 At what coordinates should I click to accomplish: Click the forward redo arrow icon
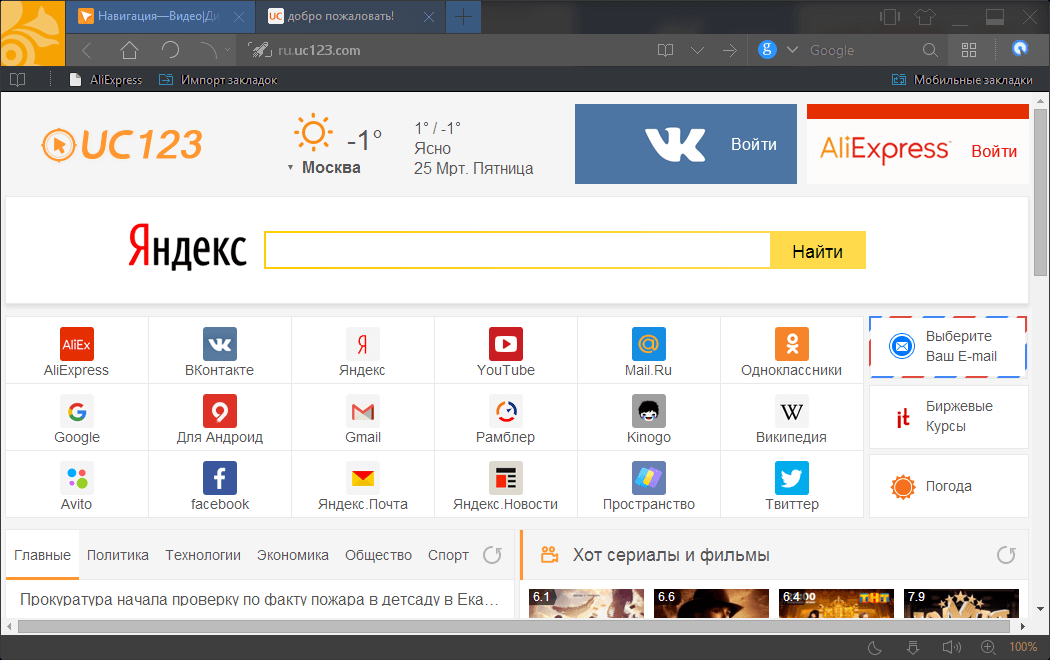(209, 50)
